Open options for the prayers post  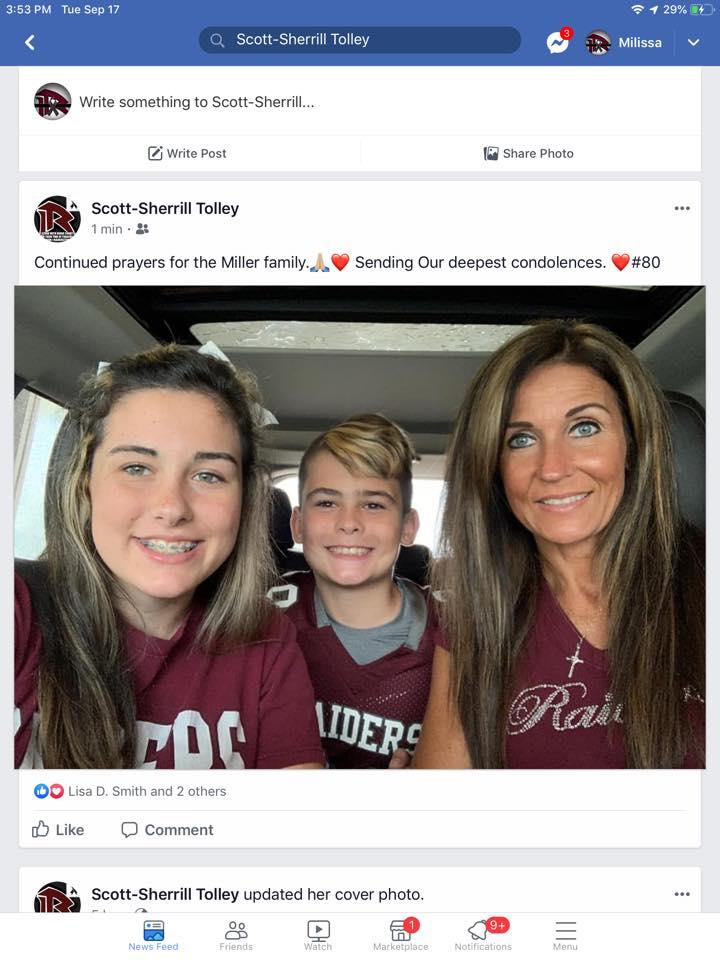tap(682, 208)
